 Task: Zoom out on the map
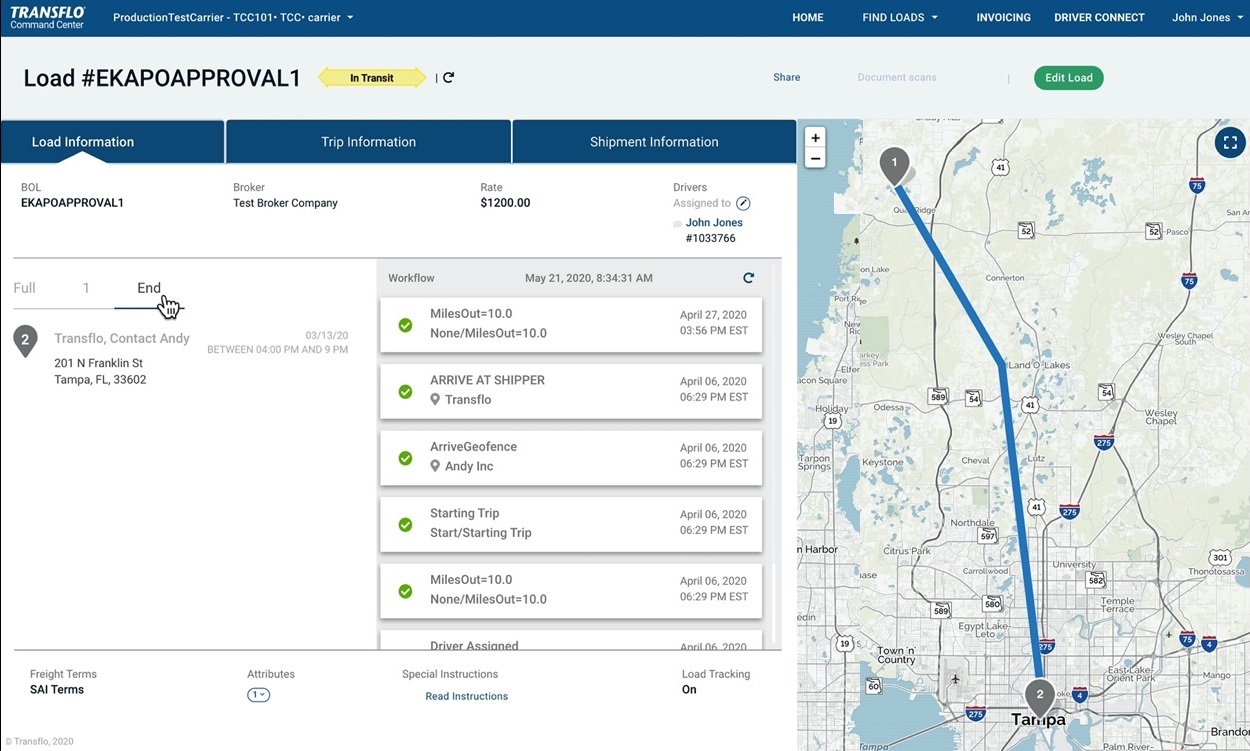click(816, 158)
